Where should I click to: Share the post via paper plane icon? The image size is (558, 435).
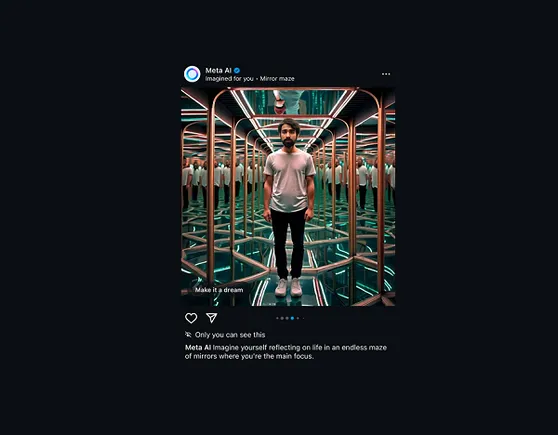pyautogui.click(x=212, y=318)
